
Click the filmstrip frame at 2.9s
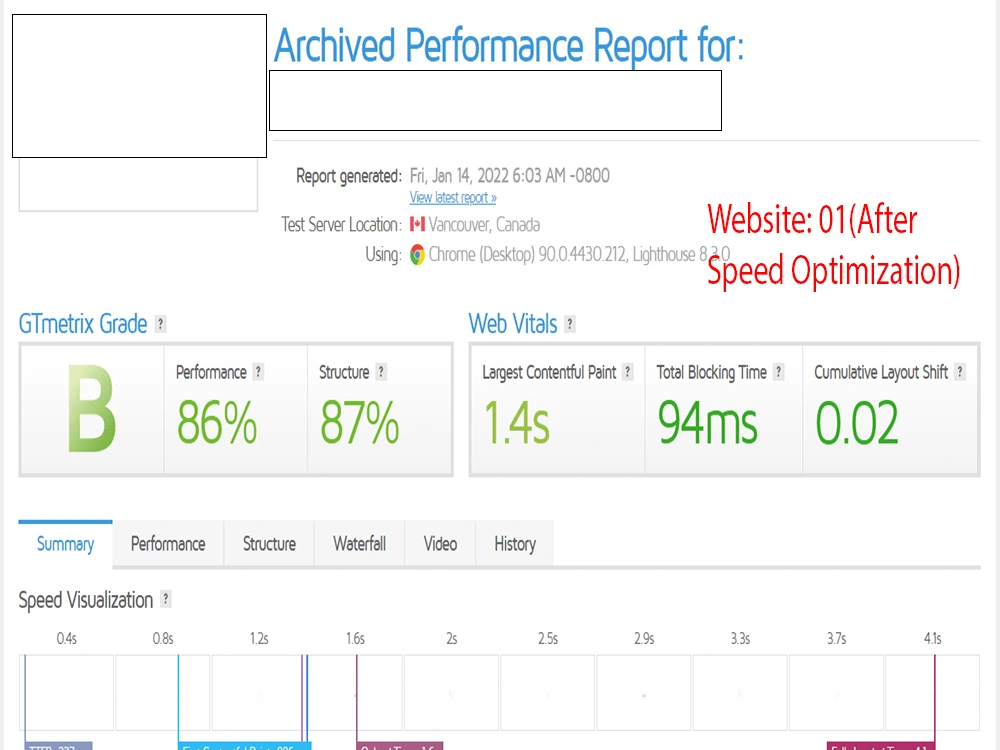(x=644, y=692)
